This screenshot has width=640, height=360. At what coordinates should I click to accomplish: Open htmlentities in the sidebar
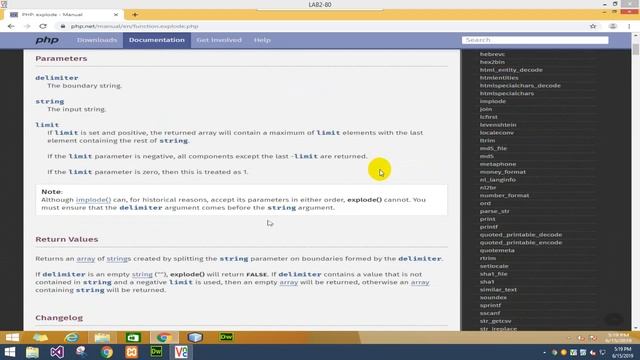click(499, 78)
